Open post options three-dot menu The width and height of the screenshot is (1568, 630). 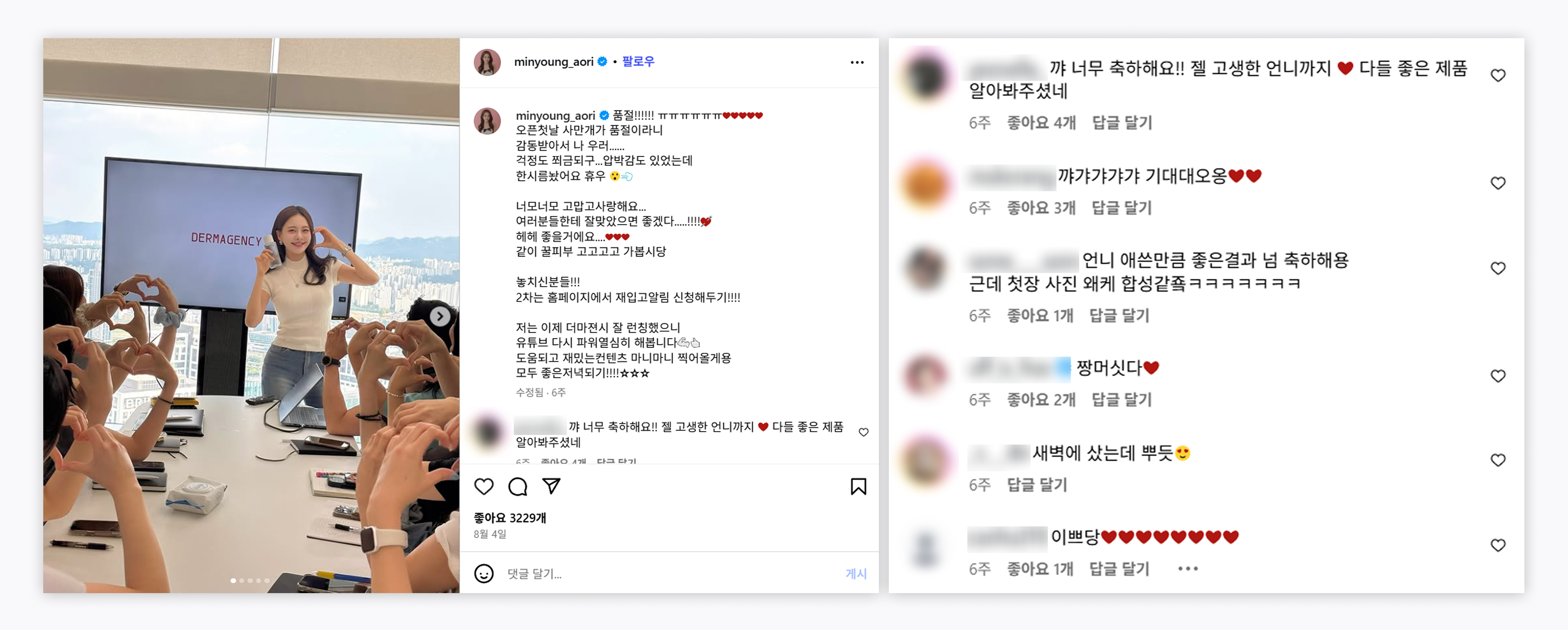click(x=857, y=62)
